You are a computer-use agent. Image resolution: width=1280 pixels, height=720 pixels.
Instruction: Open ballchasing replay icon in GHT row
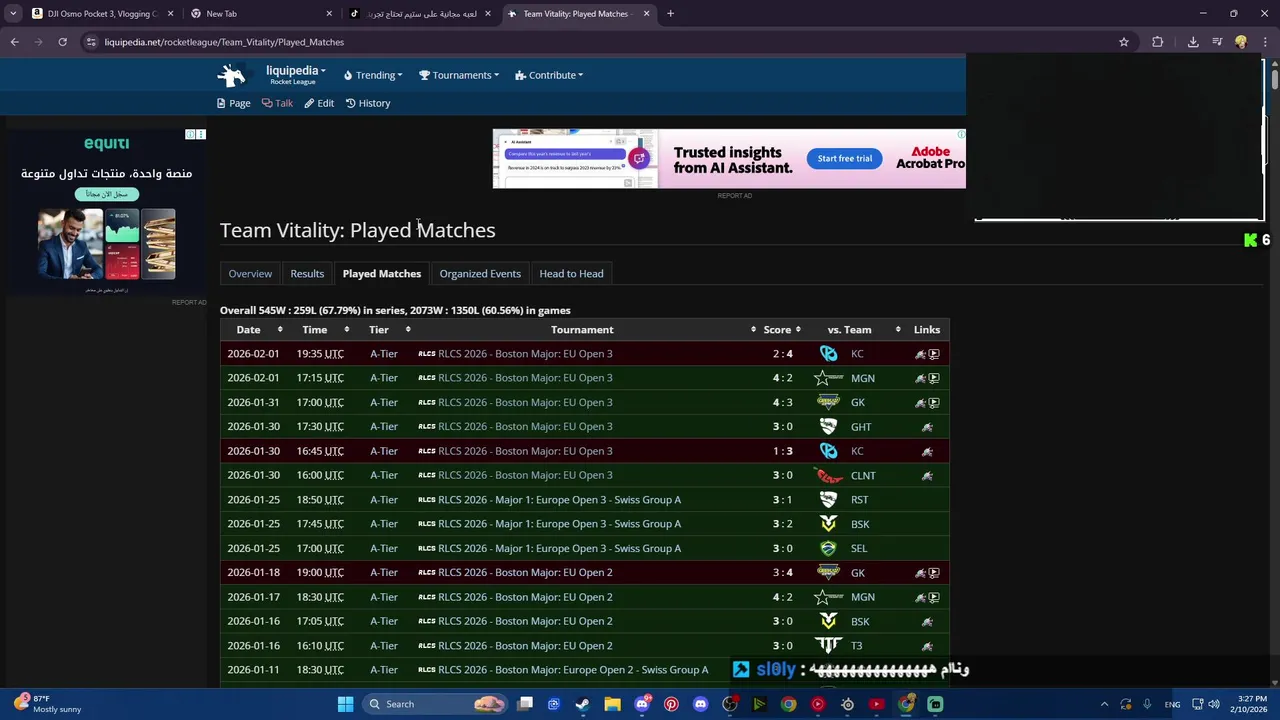pyautogui.click(x=927, y=427)
